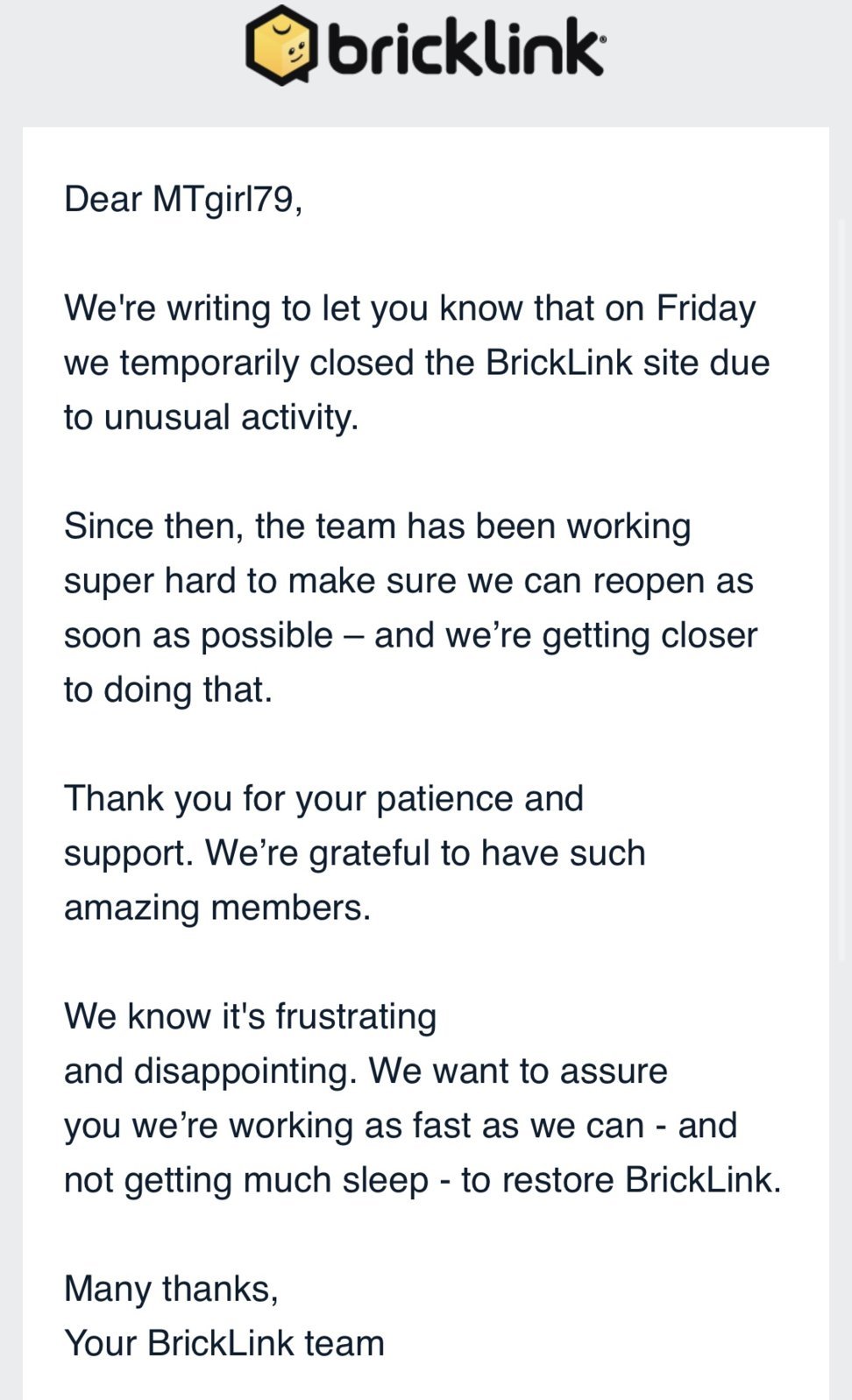Click the "Your BrickLink team" signature
The height and width of the screenshot is (1400, 852).
[224, 1344]
